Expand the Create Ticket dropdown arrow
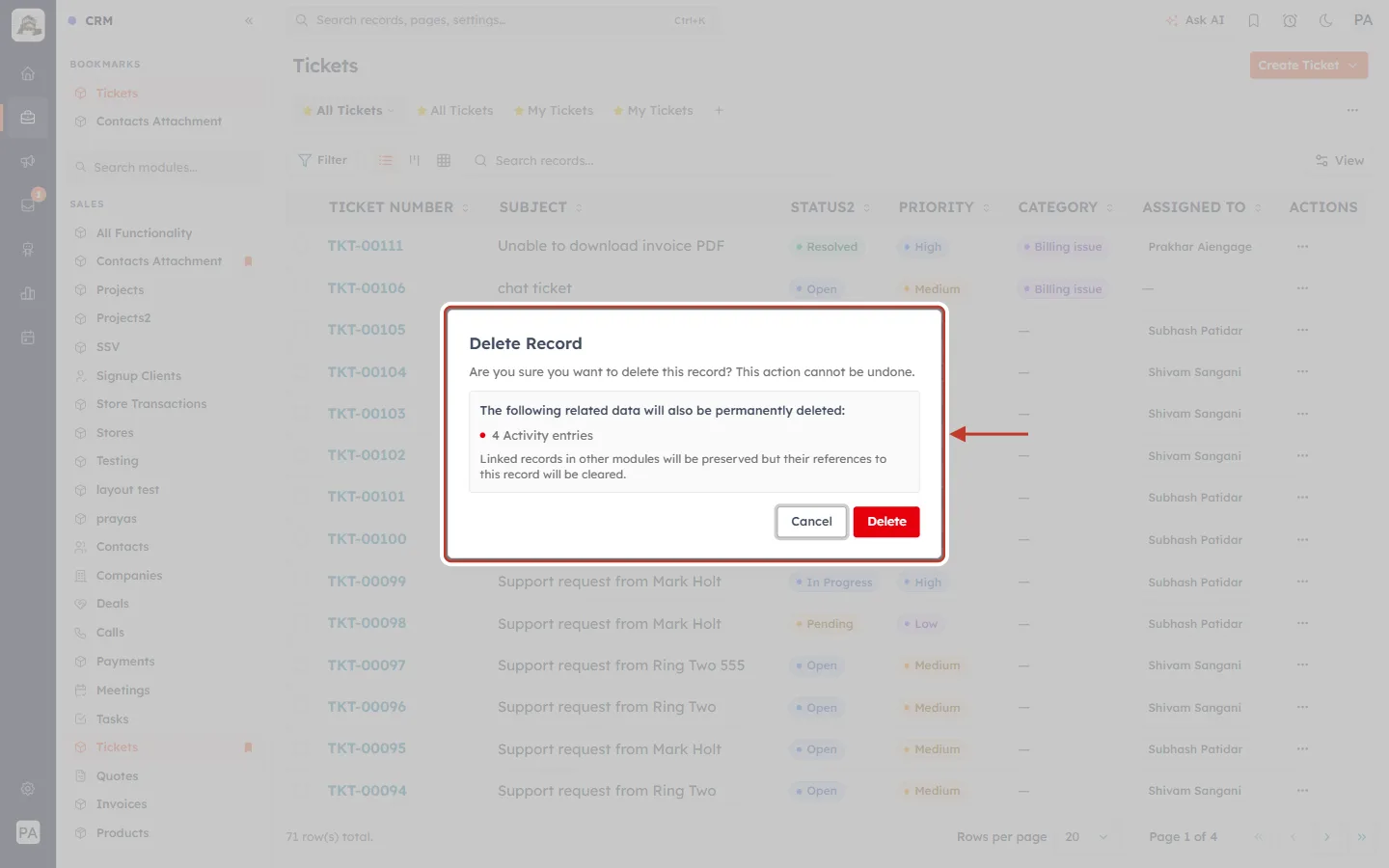 click(x=1353, y=66)
